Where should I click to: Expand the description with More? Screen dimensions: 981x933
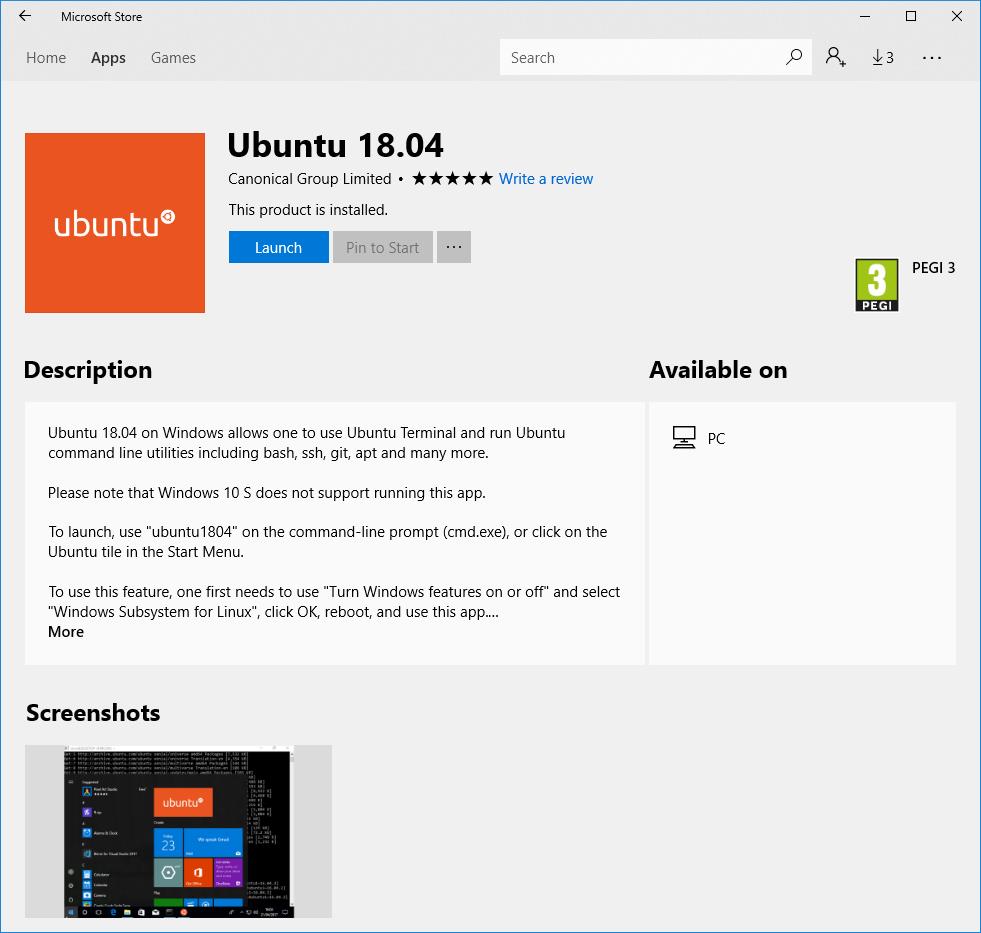tap(66, 631)
